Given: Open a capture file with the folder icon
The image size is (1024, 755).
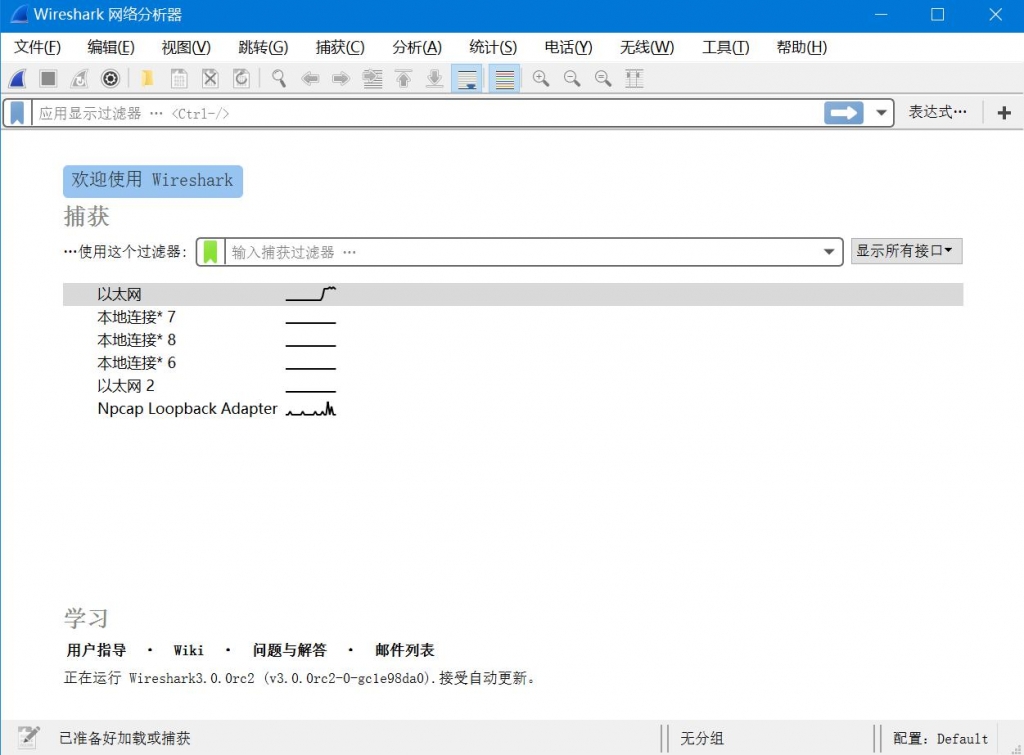Looking at the screenshot, I should [x=148, y=79].
